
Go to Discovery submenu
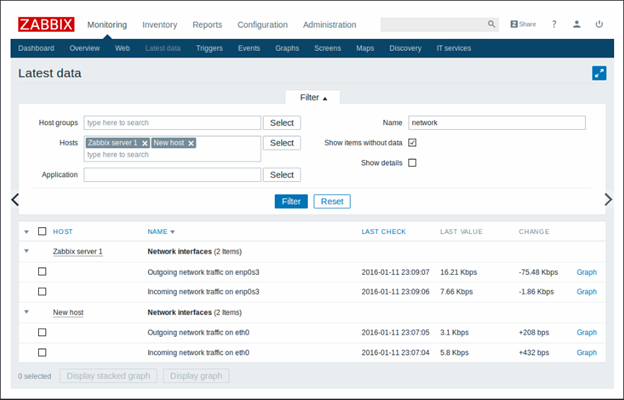(405, 48)
